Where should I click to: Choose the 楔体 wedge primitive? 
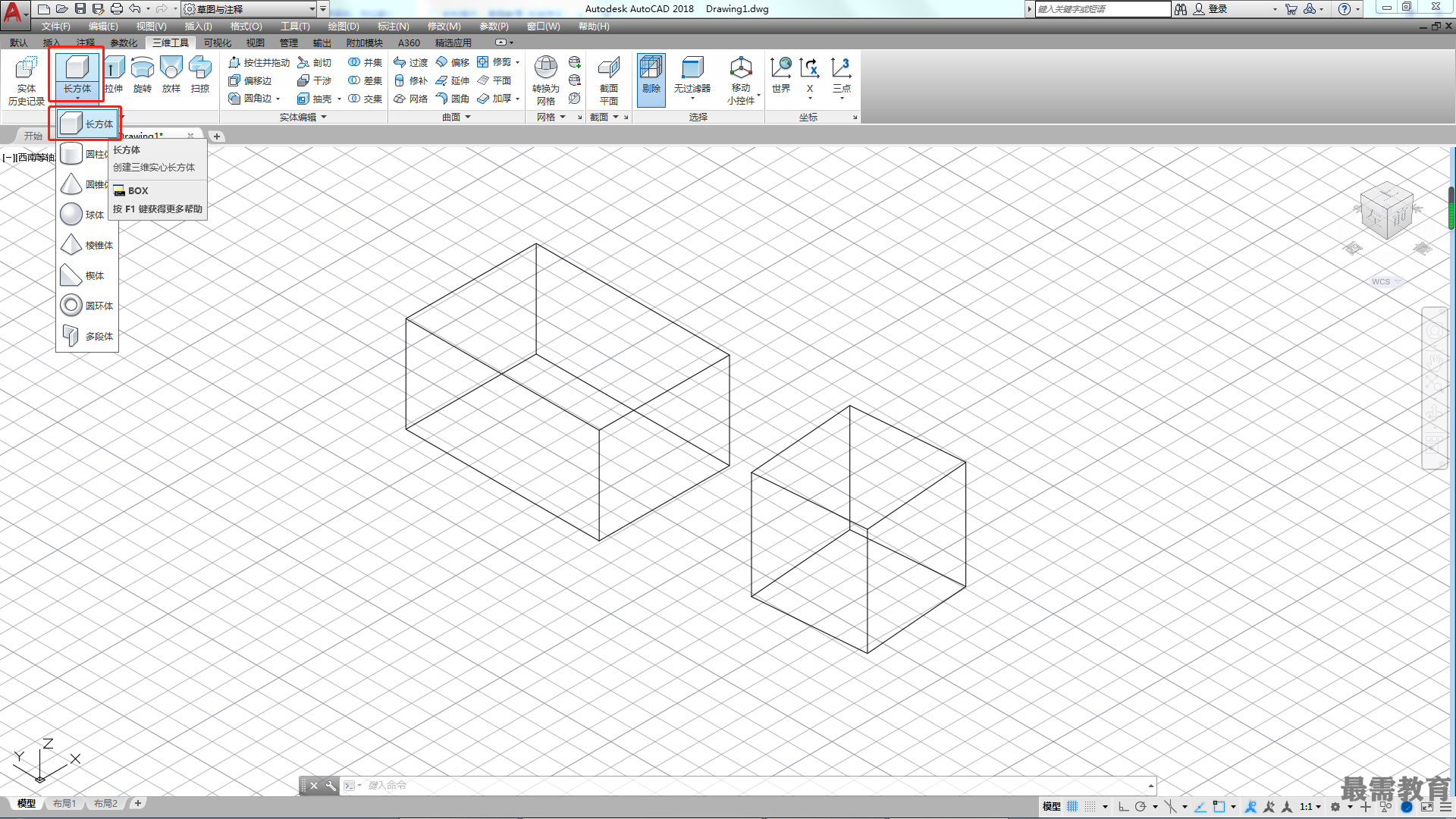point(86,275)
